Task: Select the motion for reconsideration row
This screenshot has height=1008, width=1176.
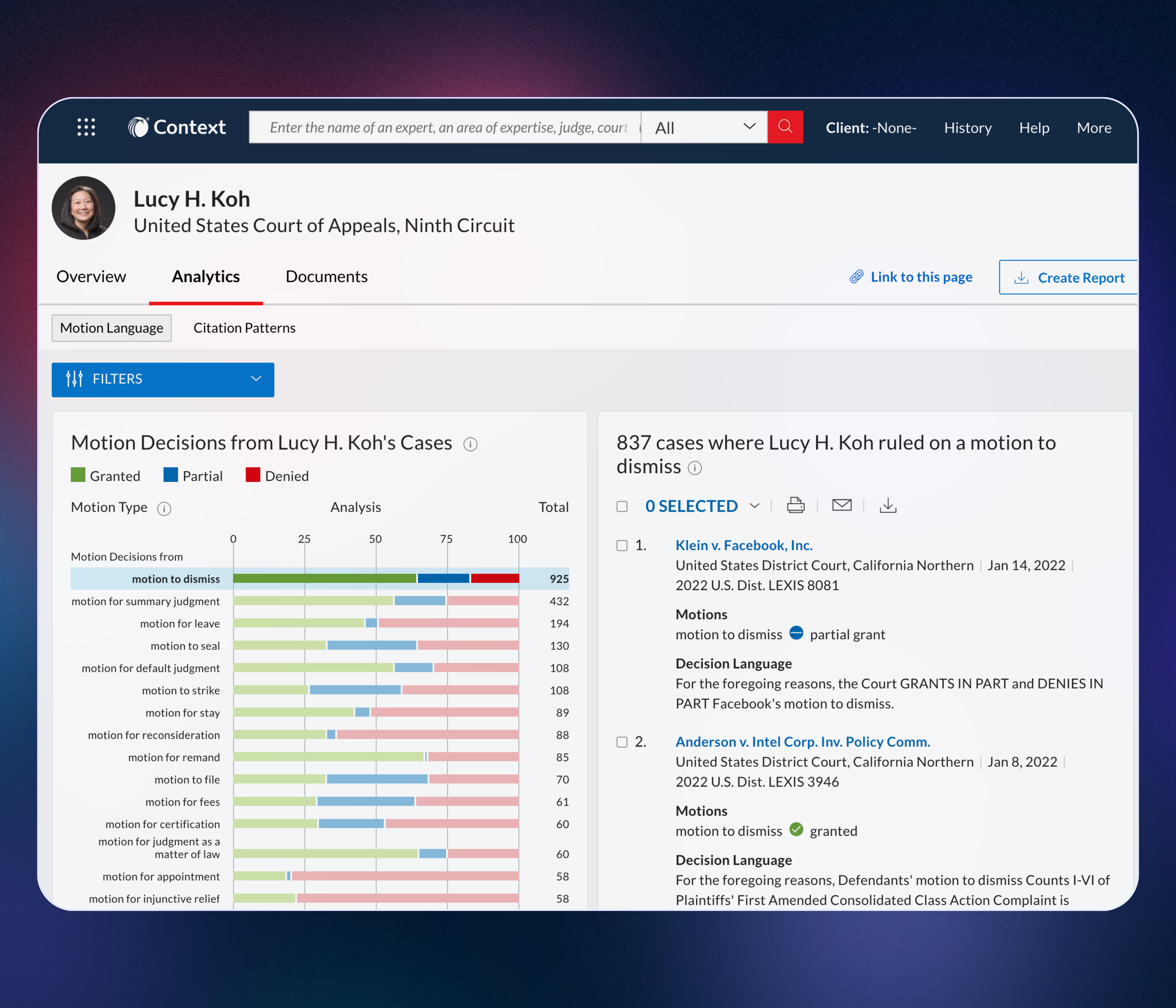Action: (320, 735)
